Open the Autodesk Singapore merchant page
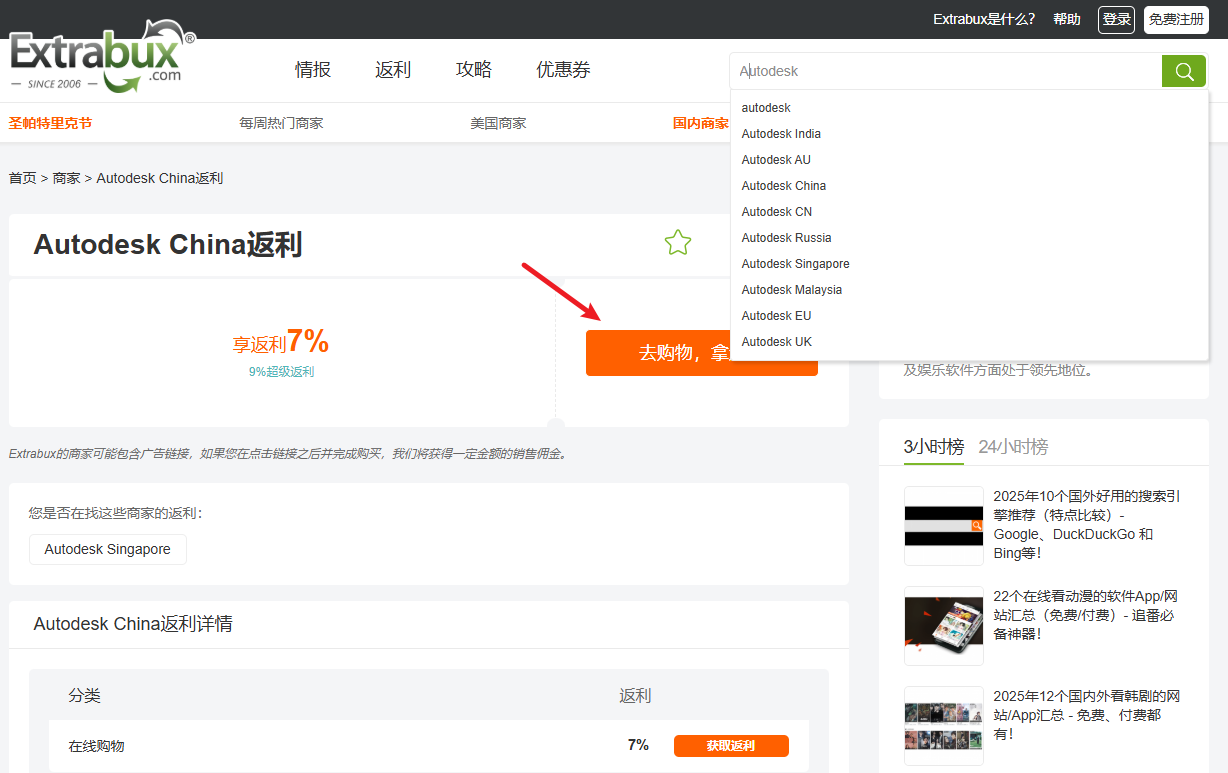 [x=107, y=549]
